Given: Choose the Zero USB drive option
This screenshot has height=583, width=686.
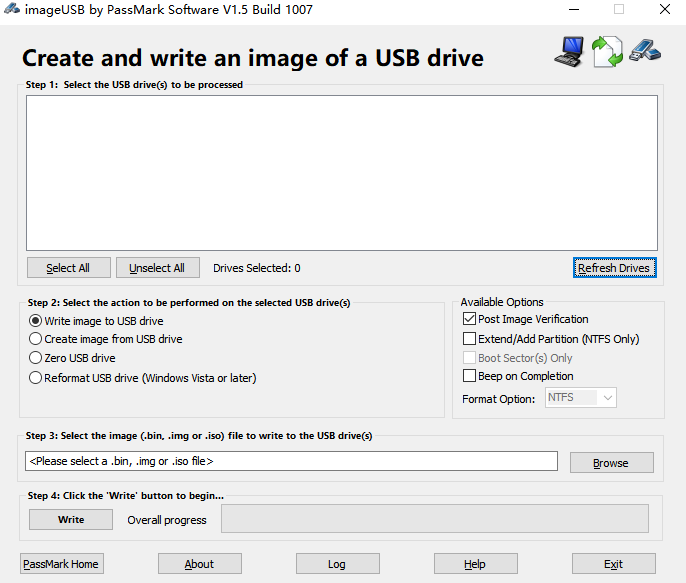Looking at the screenshot, I should pos(36,358).
